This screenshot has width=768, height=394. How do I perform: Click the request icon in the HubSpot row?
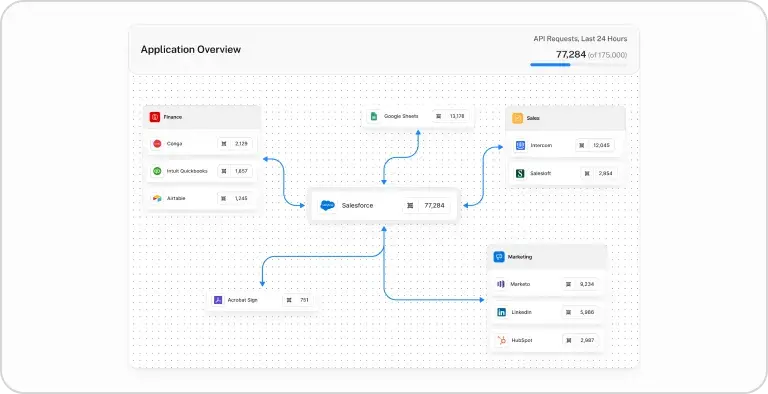point(569,340)
